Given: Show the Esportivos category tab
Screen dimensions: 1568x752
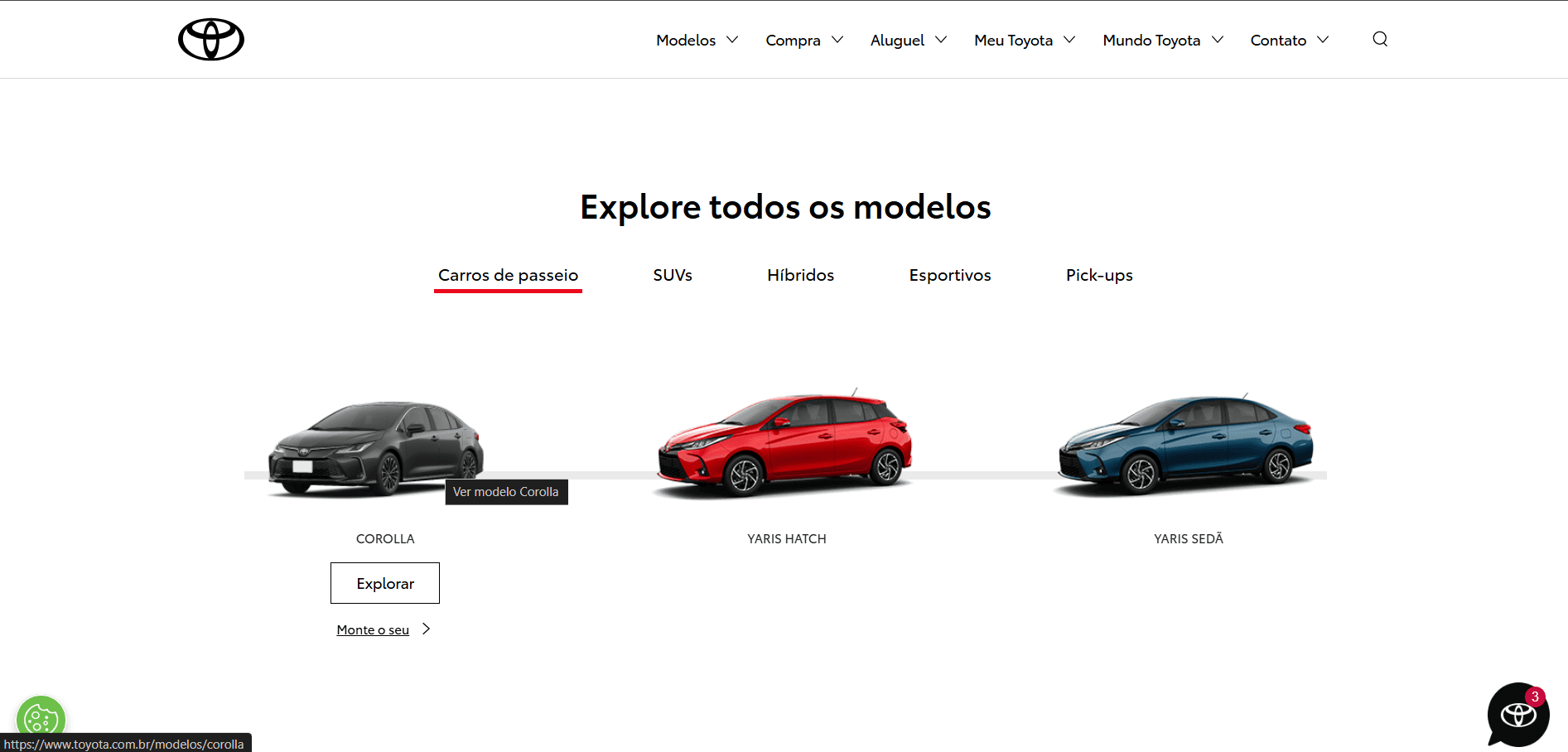Looking at the screenshot, I should (x=949, y=275).
